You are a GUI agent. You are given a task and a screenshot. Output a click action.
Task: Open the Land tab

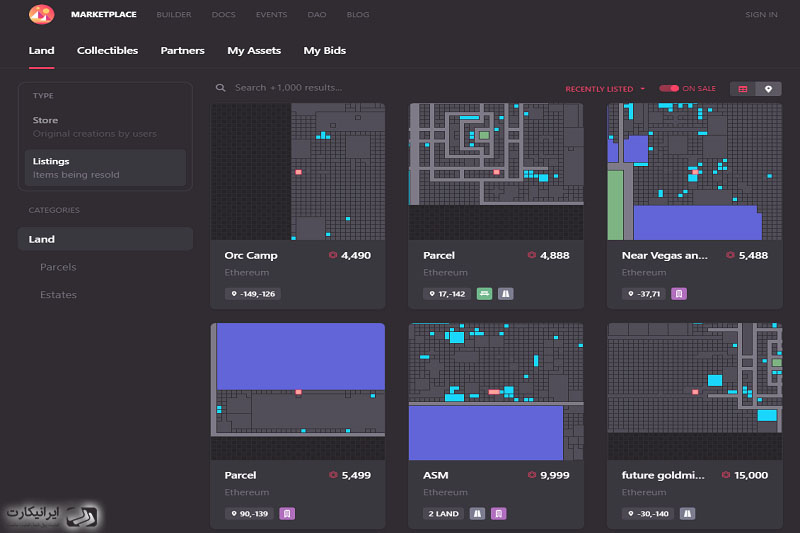click(x=41, y=50)
